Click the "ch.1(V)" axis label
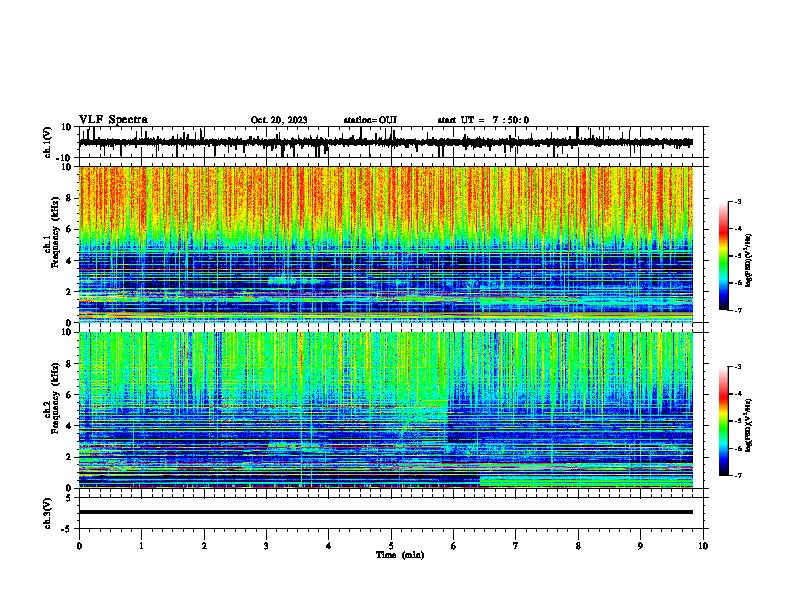The image size is (792, 612). [48, 142]
